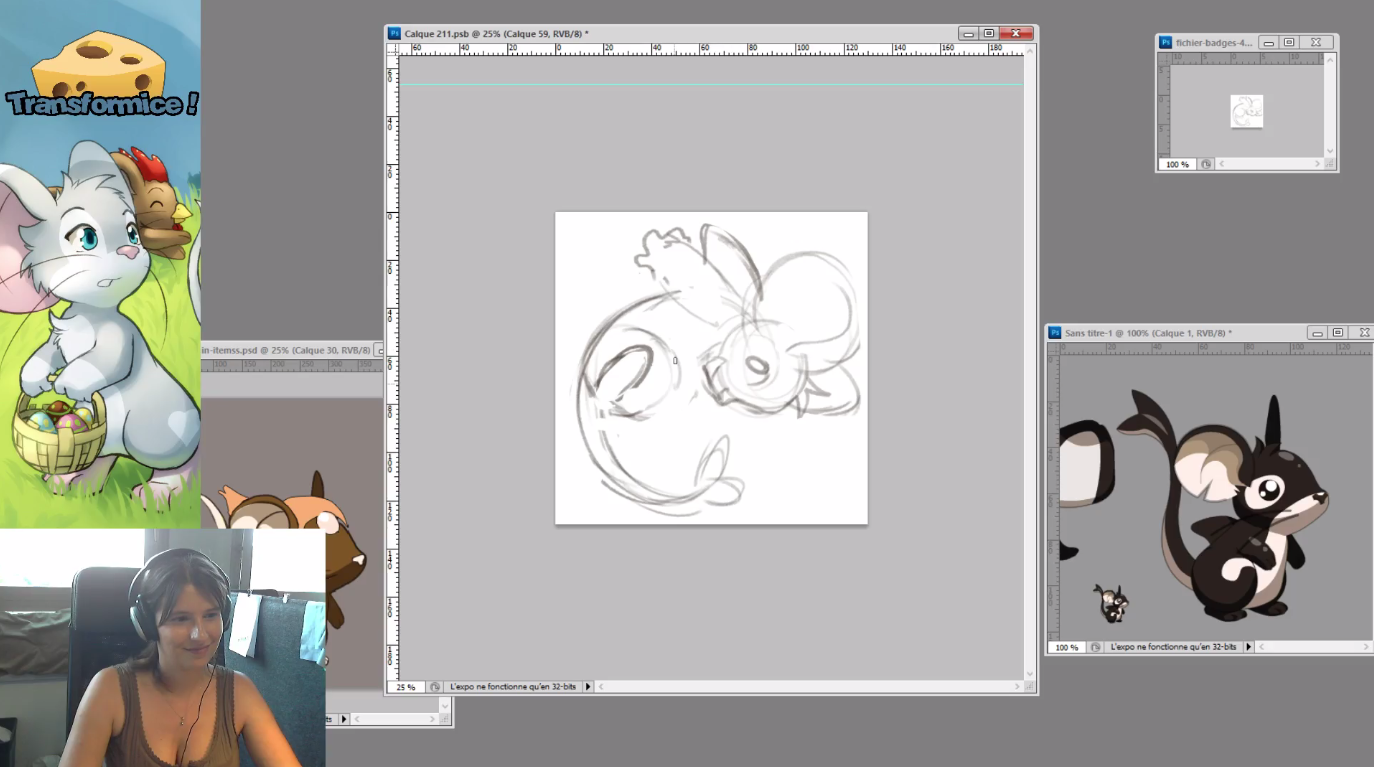Click left scroll arrow in Sans titre-1 window

pos(1262,647)
